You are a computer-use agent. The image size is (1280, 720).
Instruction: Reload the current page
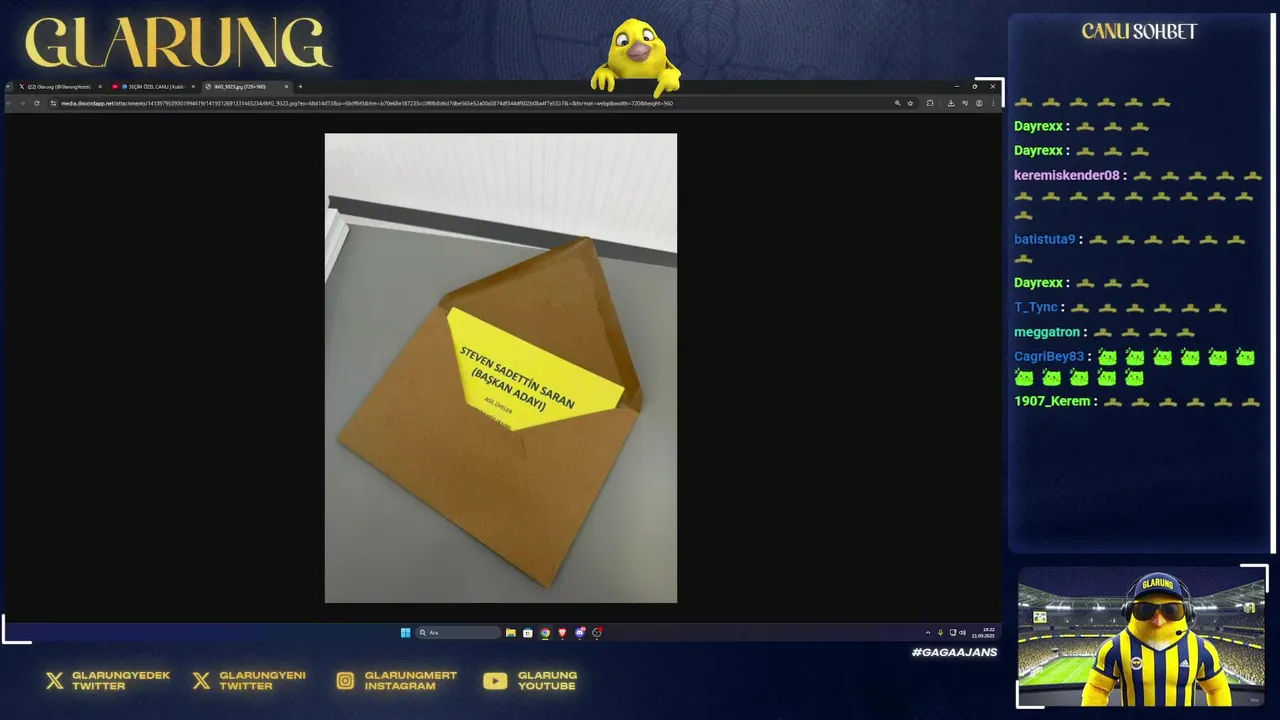point(36,103)
